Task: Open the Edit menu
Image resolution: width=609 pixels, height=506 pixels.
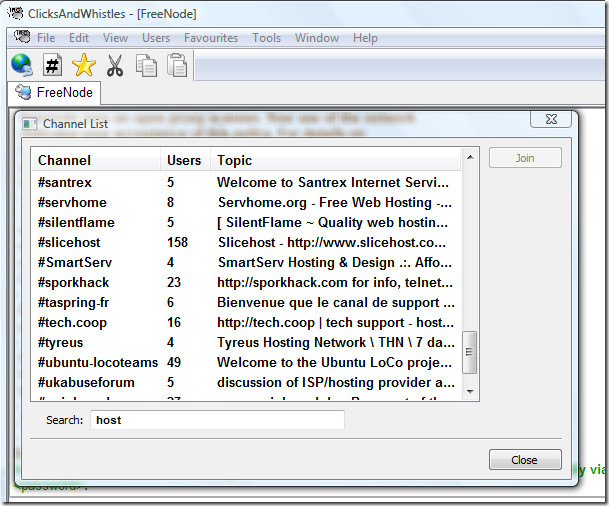Action: (x=79, y=38)
